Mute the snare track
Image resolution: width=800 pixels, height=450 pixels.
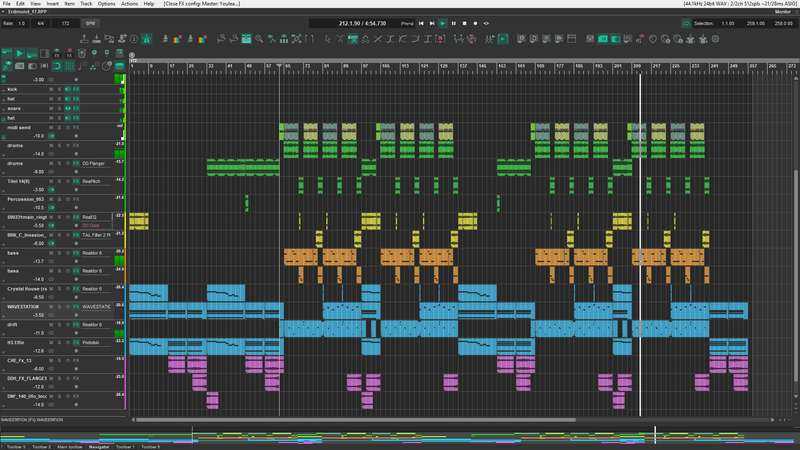(x=51, y=108)
